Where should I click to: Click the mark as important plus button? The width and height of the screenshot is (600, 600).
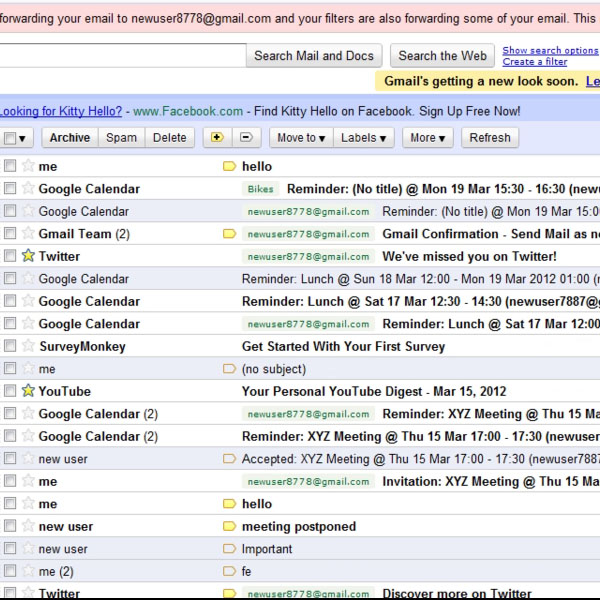point(217,137)
